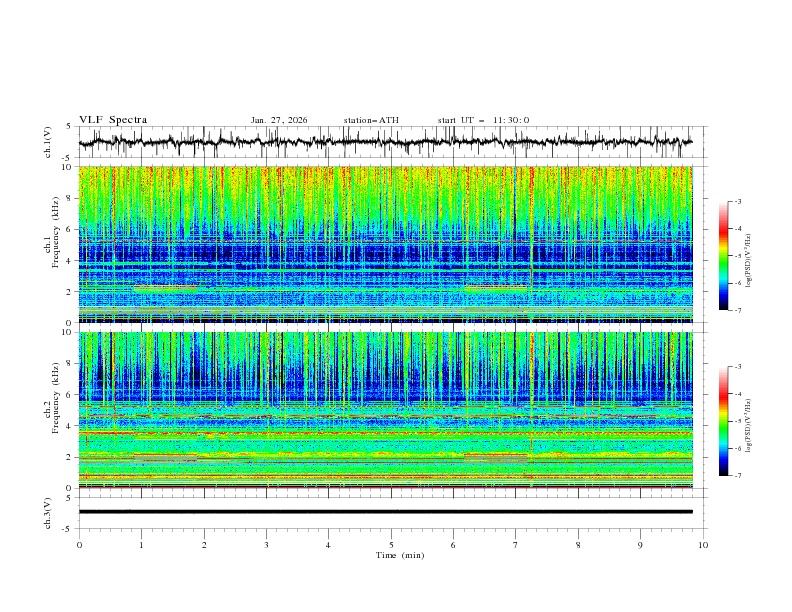
Task: Click the "4" tick on ch.1 frequency axis
Action: pyautogui.click(x=71, y=261)
